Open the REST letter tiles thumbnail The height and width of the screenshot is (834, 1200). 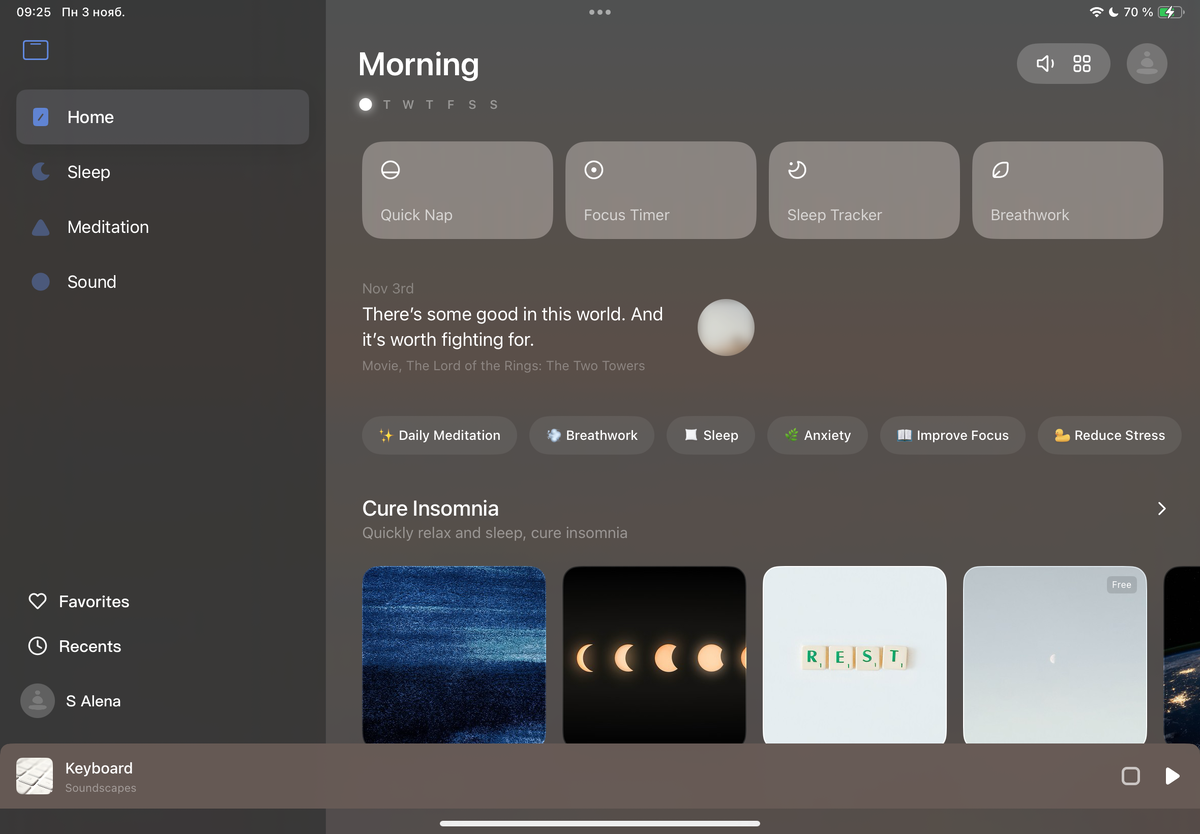tap(854, 655)
